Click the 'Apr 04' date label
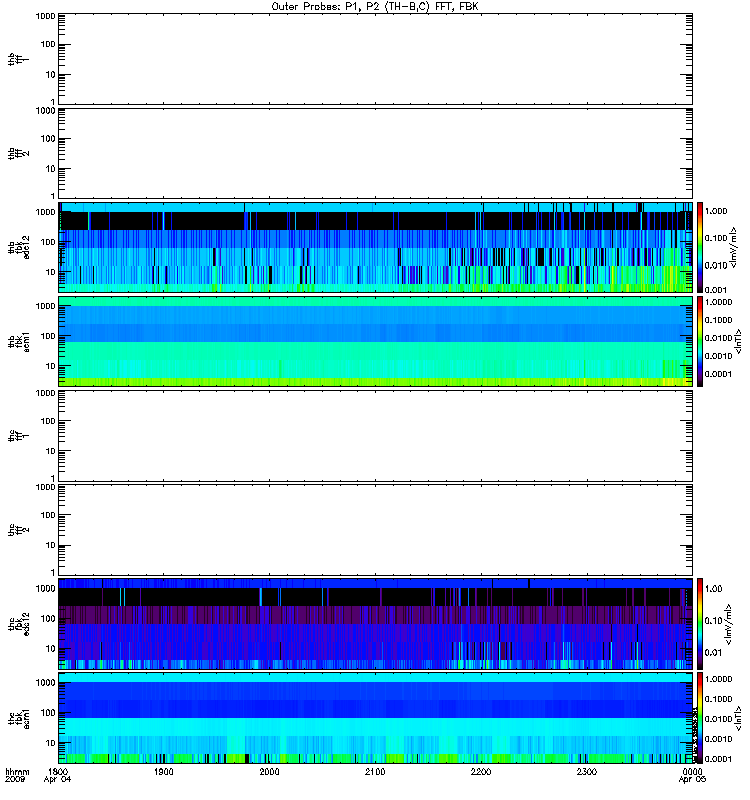Screen dimensions: 750x800 pyautogui.click(x=58, y=780)
